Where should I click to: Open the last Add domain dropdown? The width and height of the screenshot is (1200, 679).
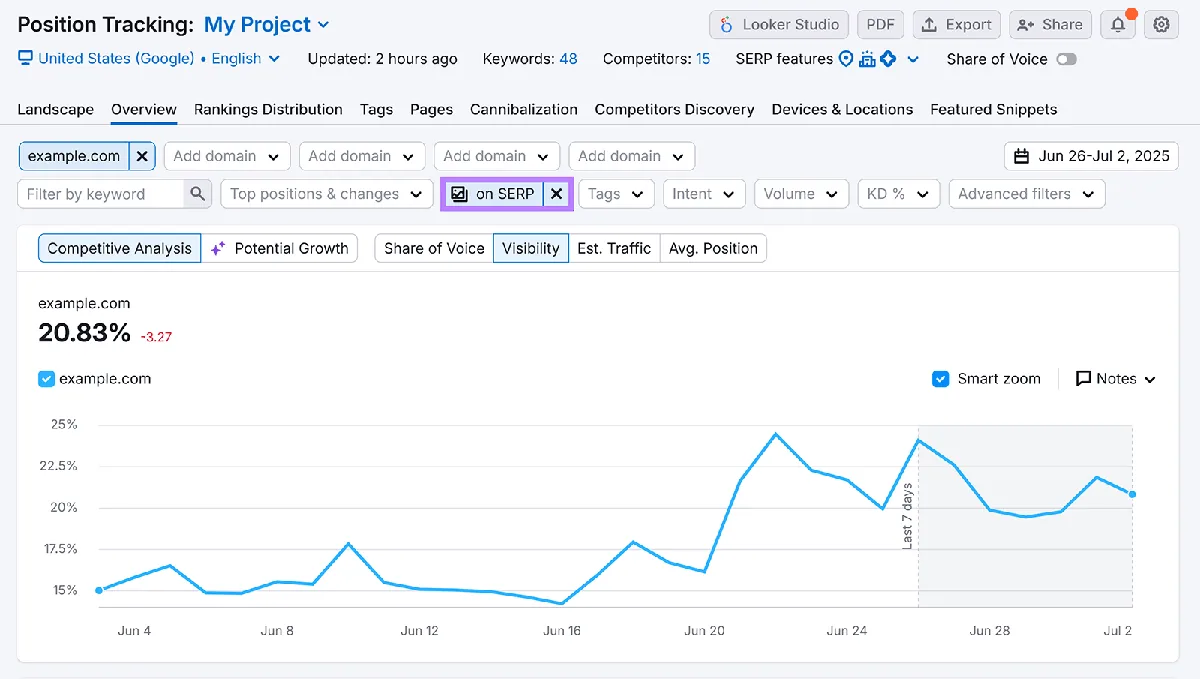631,156
